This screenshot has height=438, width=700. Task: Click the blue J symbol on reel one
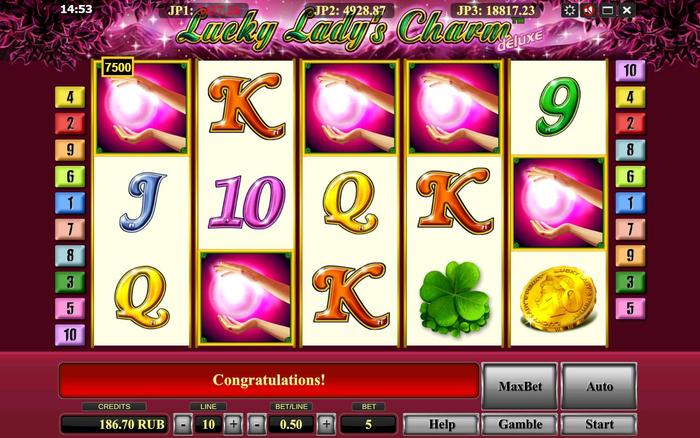click(x=142, y=202)
